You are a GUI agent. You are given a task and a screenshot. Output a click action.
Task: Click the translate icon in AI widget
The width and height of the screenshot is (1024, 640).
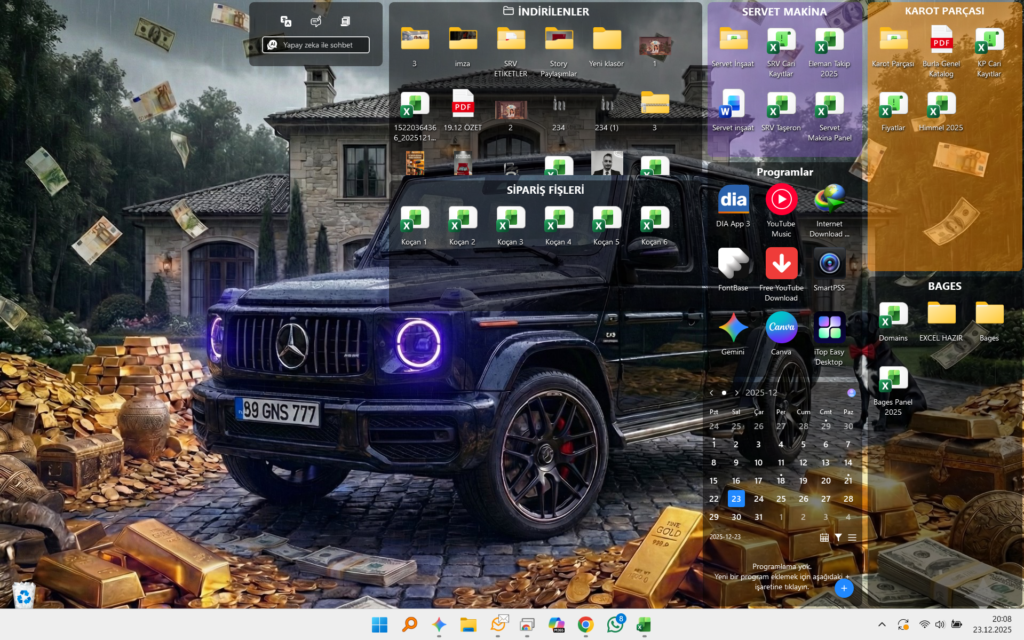(x=286, y=21)
